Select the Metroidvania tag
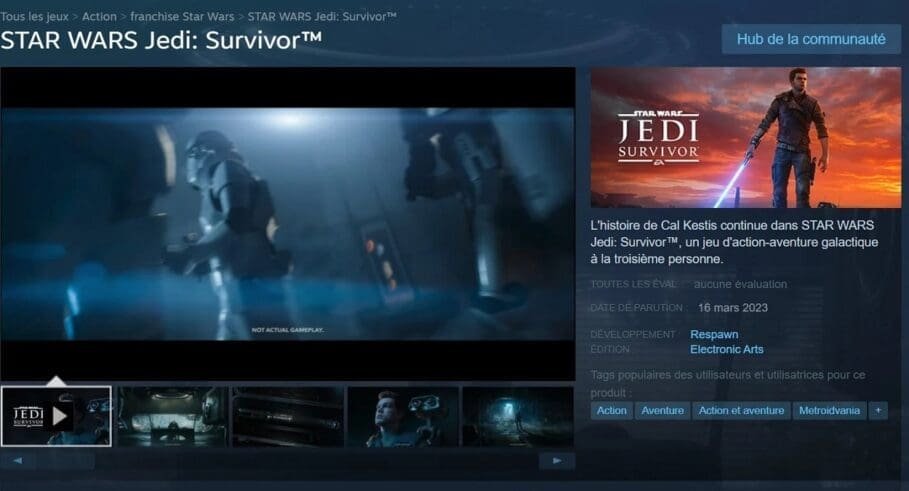909x491 pixels. (x=829, y=410)
